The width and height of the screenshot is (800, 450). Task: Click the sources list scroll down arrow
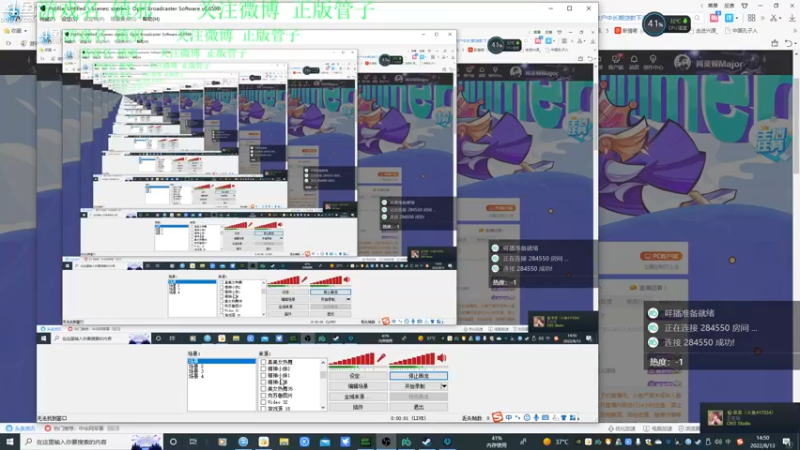pos(323,408)
